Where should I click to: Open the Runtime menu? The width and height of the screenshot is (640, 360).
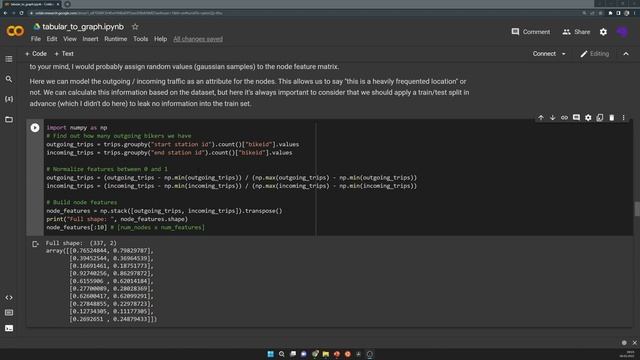[x=116, y=39]
